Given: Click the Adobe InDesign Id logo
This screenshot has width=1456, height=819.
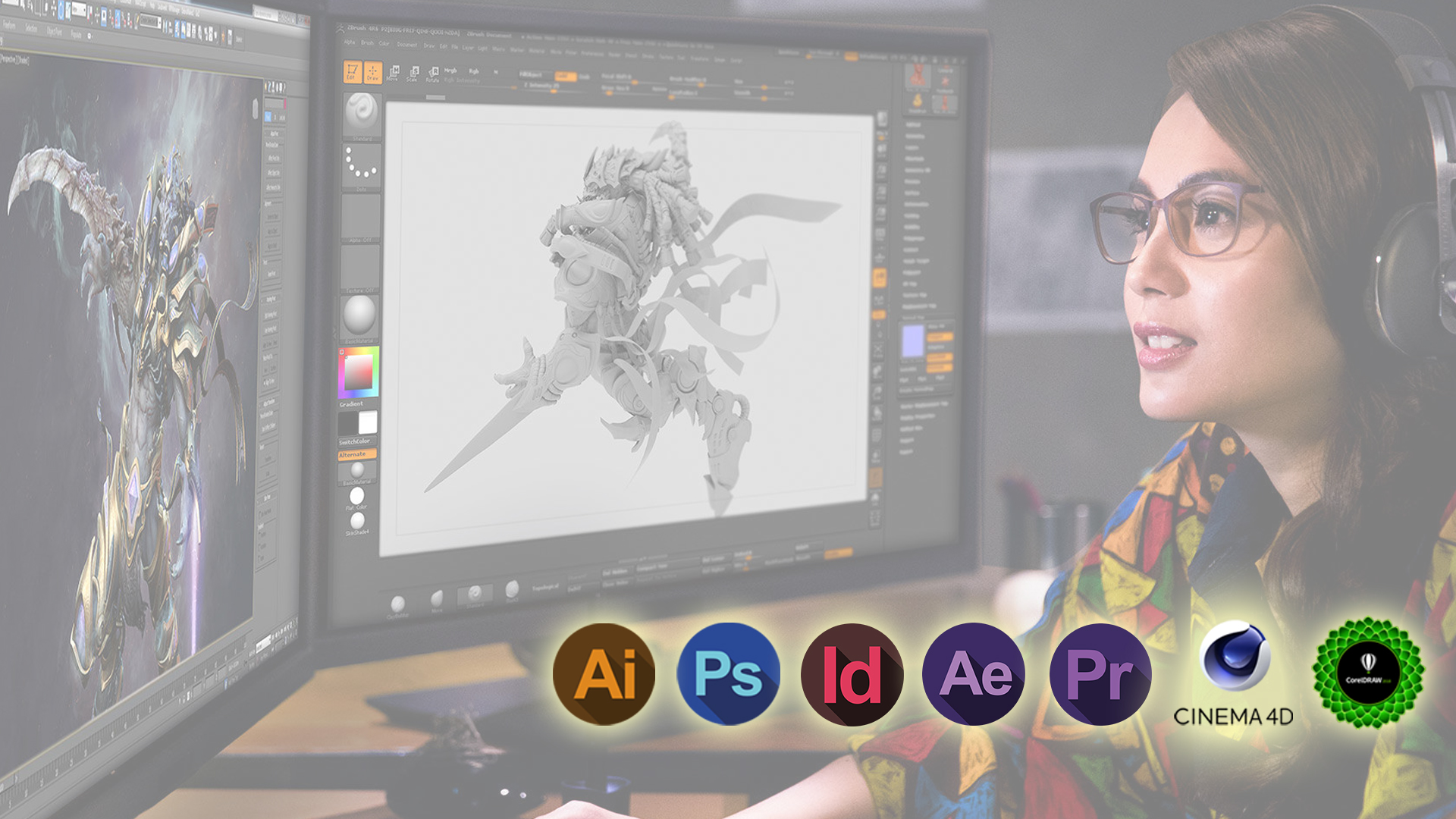Looking at the screenshot, I should [852, 674].
